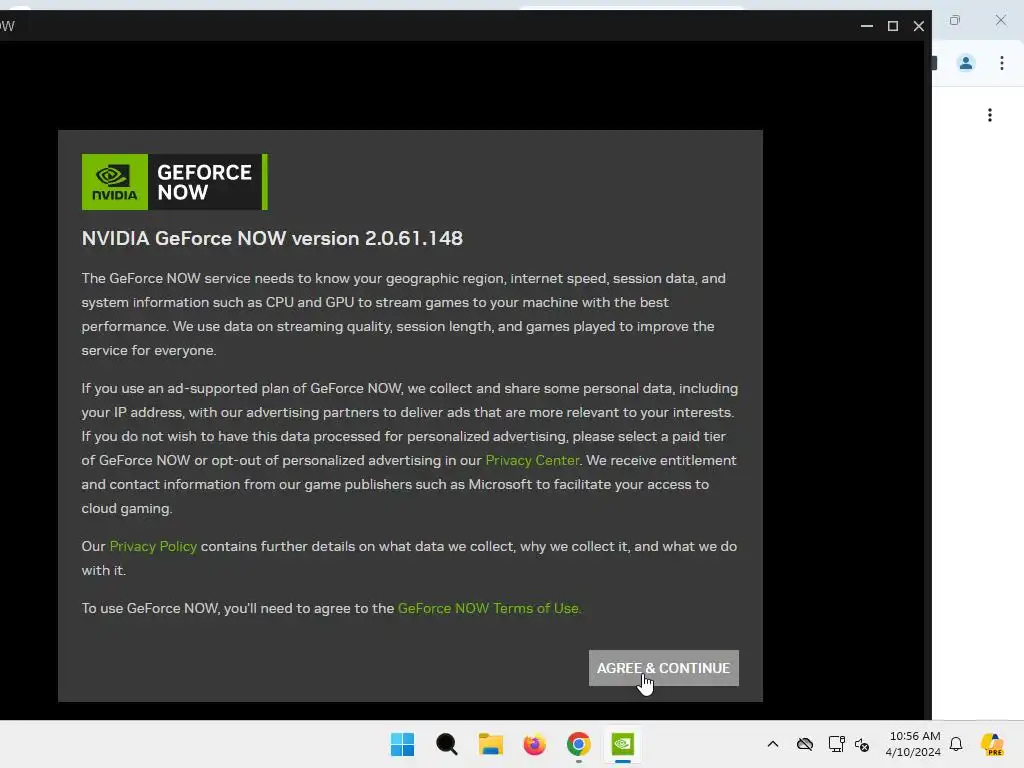Close the Chrome window
The width and height of the screenshot is (1024, 768).
click(x=1000, y=20)
